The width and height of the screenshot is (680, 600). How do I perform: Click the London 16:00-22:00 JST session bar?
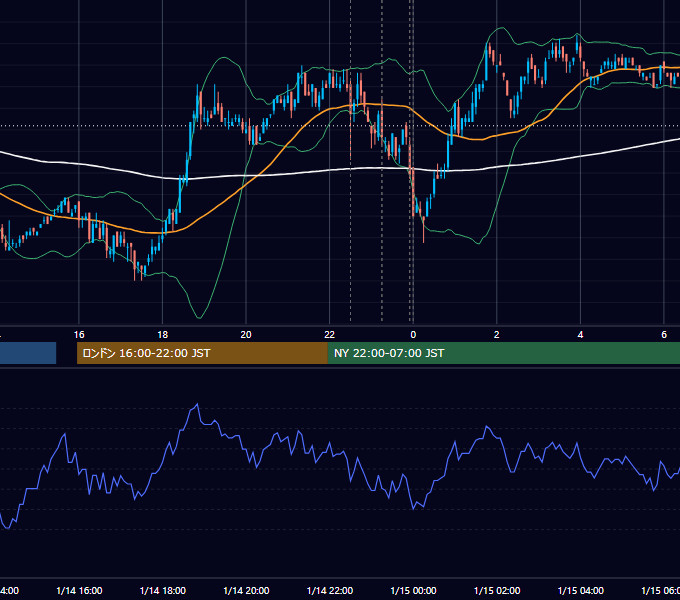tap(202, 353)
